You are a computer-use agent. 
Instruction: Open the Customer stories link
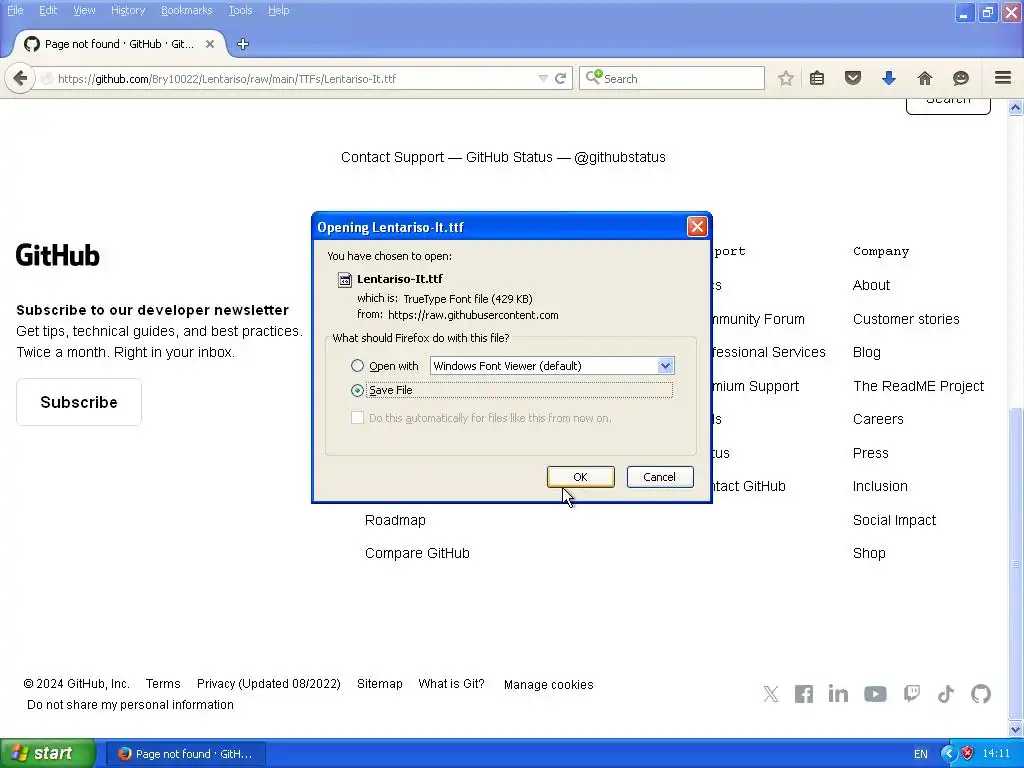coord(906,319)
